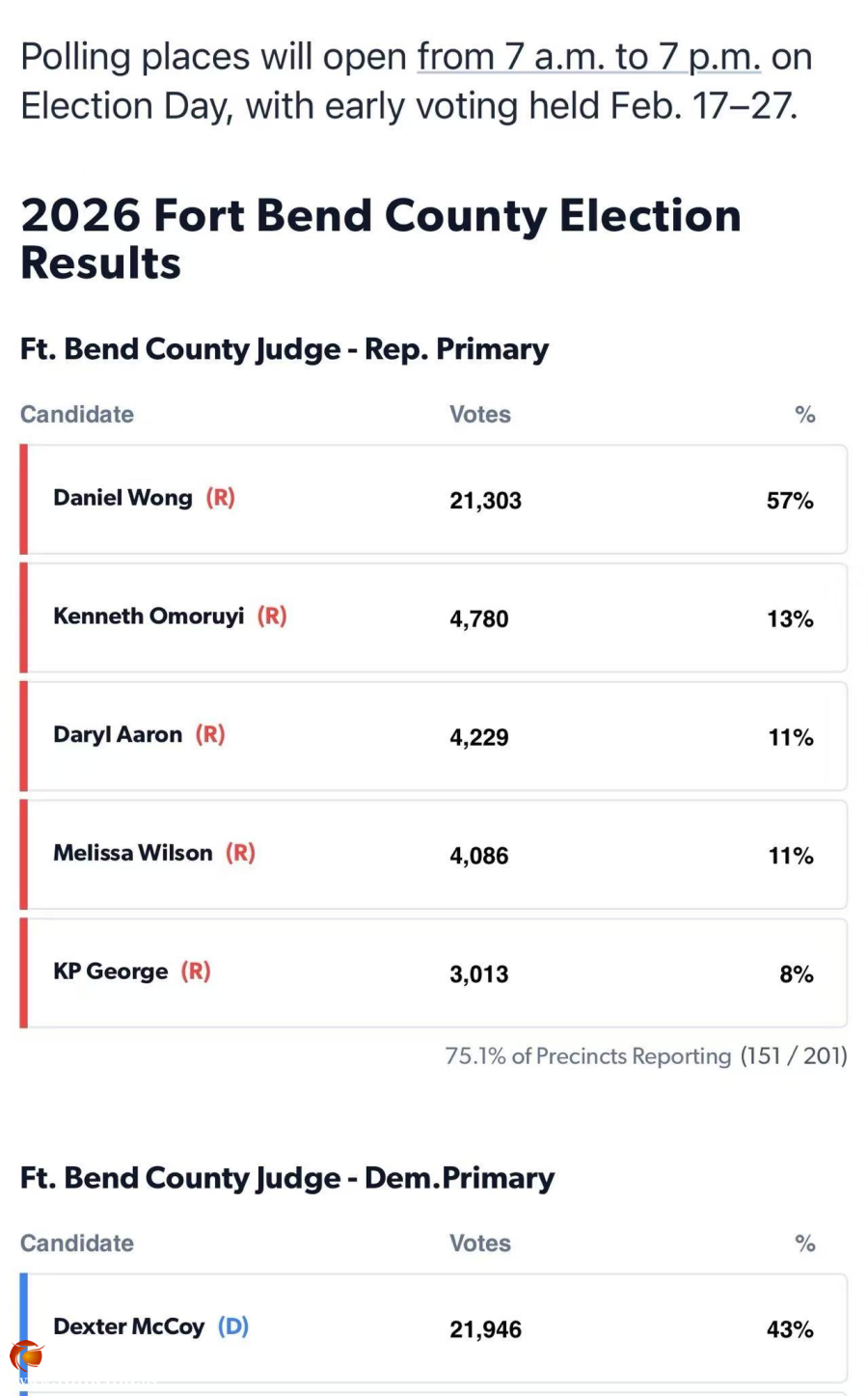Click Dexter McCoy's 43% percentage
The image size is (868, 1396).
(790, 1329)
